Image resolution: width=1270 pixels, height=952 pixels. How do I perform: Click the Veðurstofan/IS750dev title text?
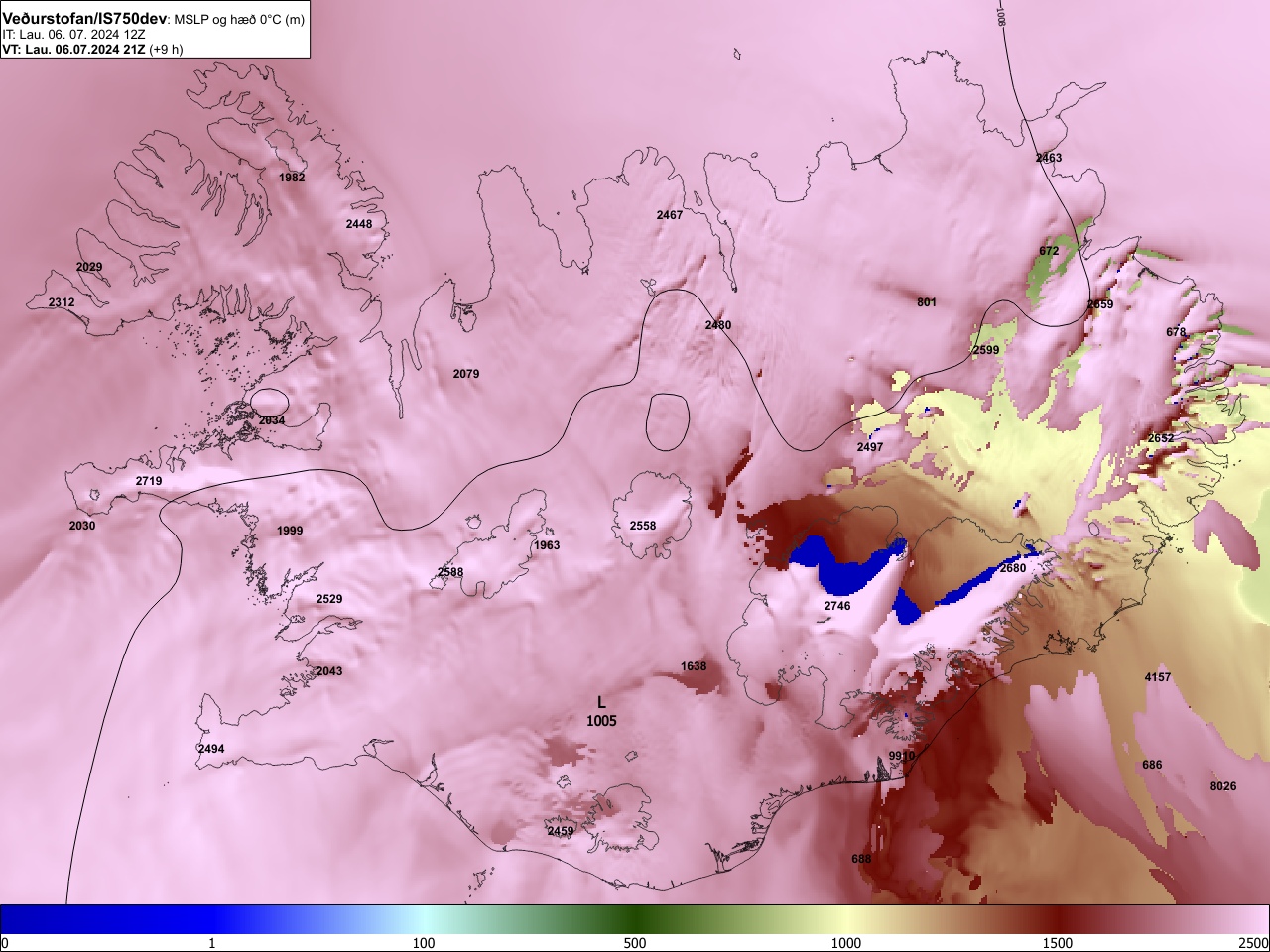[84, 18]
